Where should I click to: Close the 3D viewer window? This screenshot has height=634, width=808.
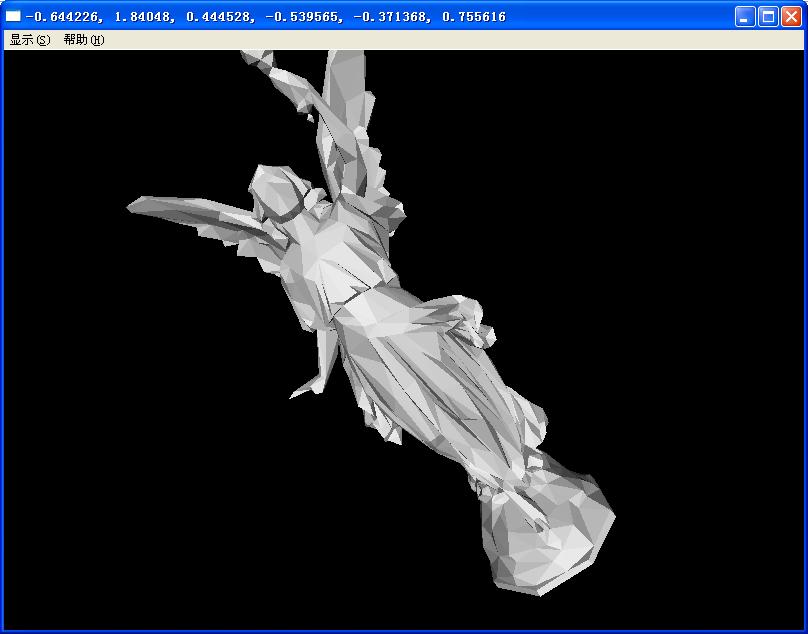pyautogui.click(x=791, y=16)
